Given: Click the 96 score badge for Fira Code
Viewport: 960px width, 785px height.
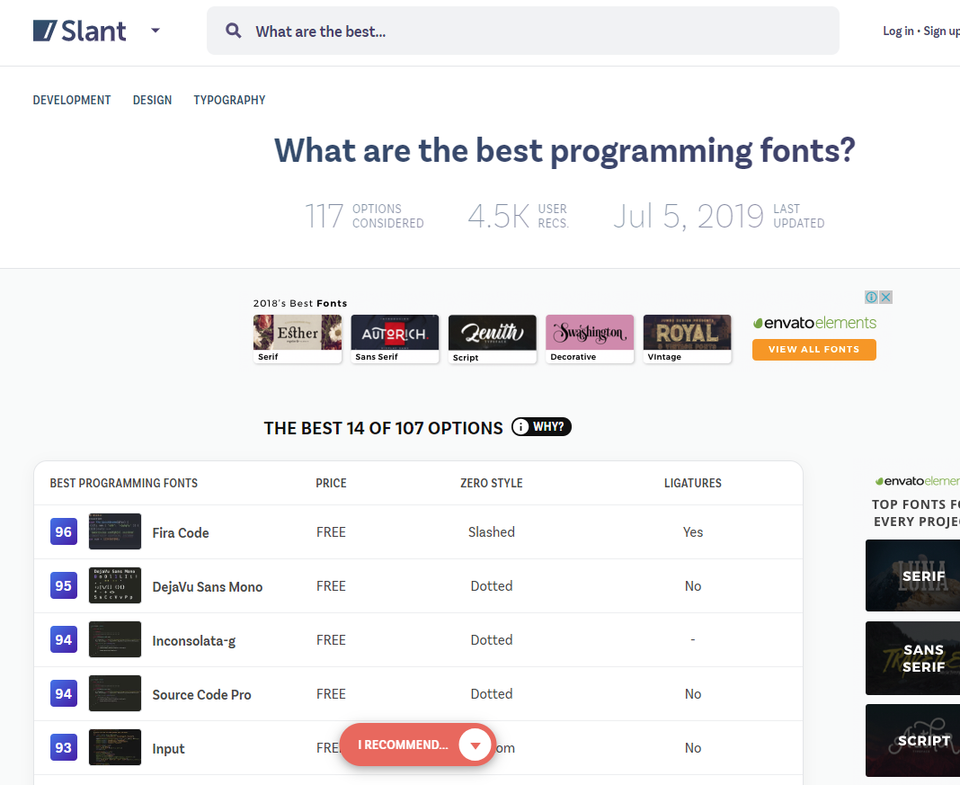Looking at the screenshot, I should 64,531.
